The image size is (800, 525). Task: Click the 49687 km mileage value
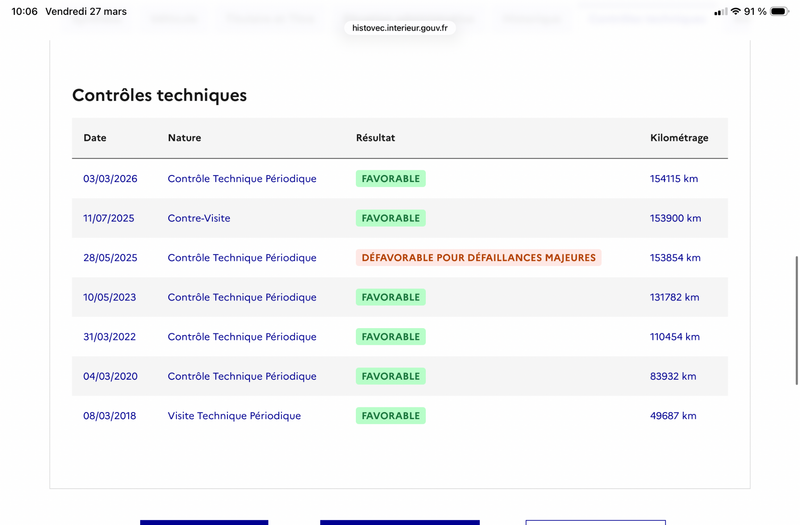[x=673, y=416]
